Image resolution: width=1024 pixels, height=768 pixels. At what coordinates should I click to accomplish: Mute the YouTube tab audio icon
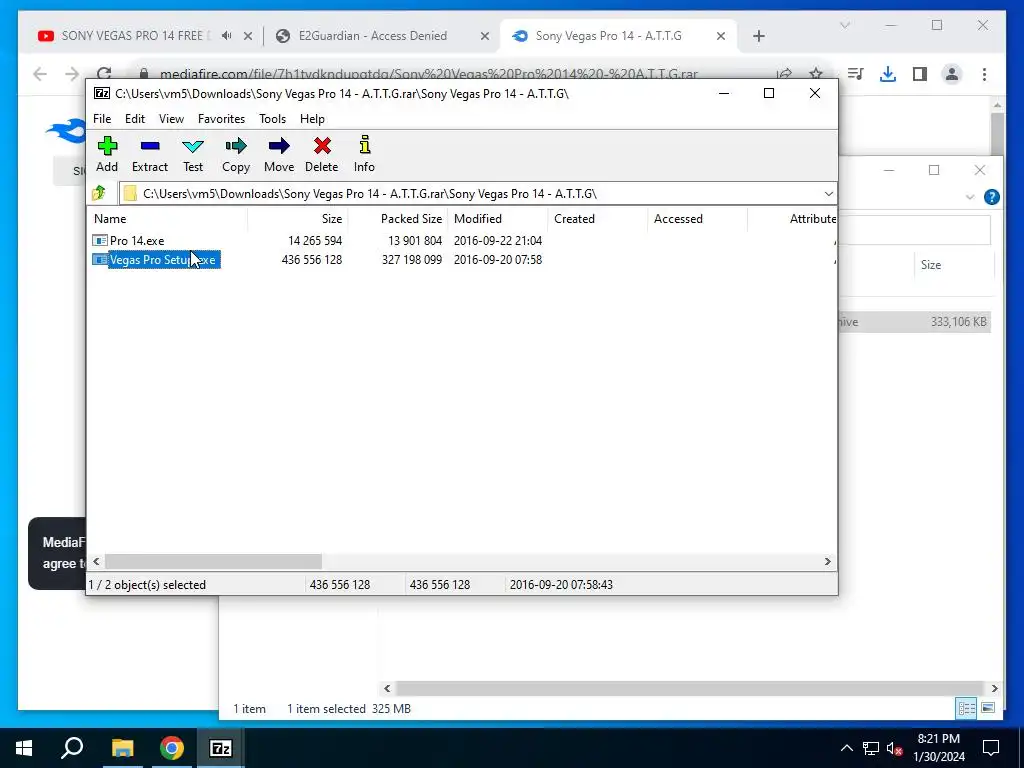click(x=226, y=36)
